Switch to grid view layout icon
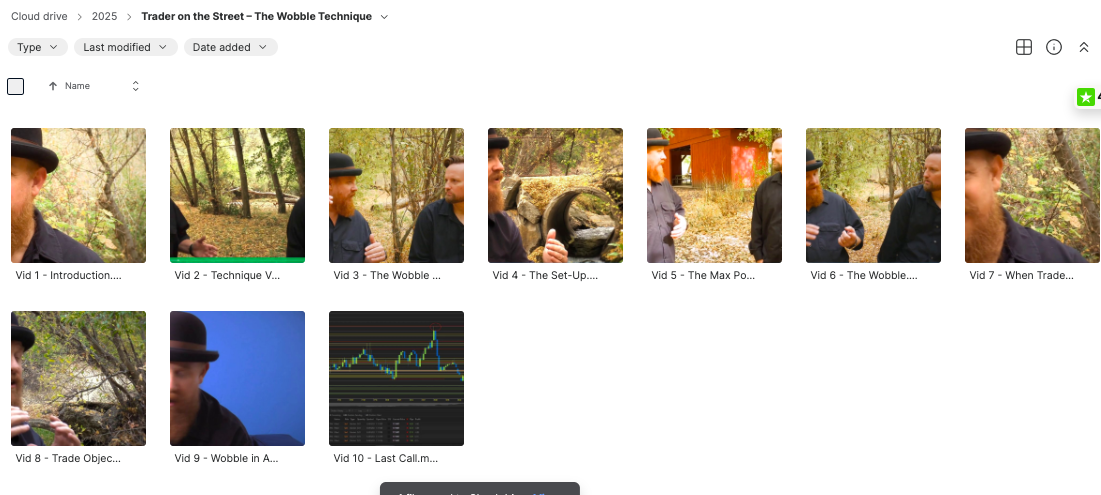The width and height of the screenshot is (1101, 495). (x=1024, y=47)
